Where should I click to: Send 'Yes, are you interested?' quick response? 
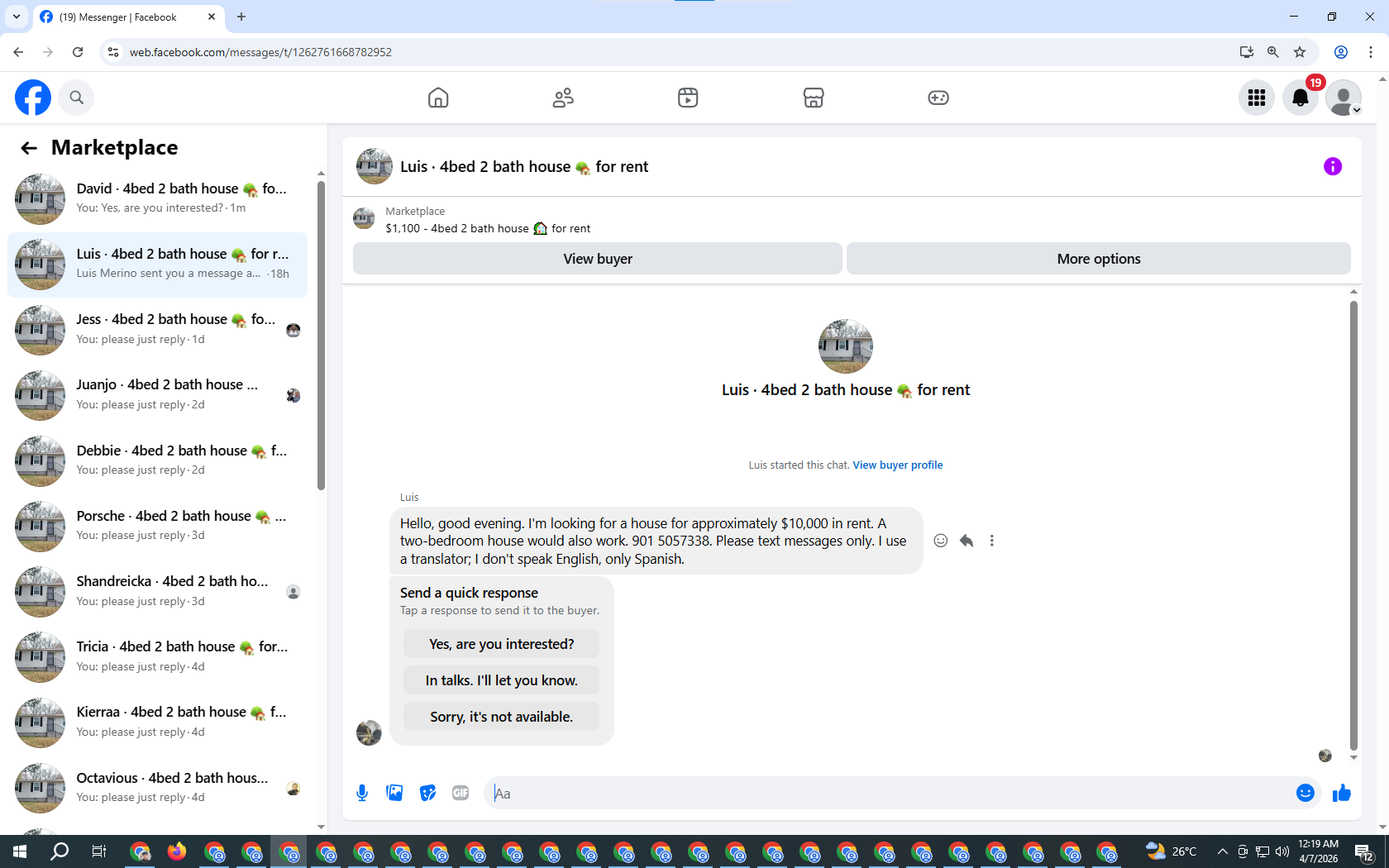pyautogui.click(x=501, y=644)
